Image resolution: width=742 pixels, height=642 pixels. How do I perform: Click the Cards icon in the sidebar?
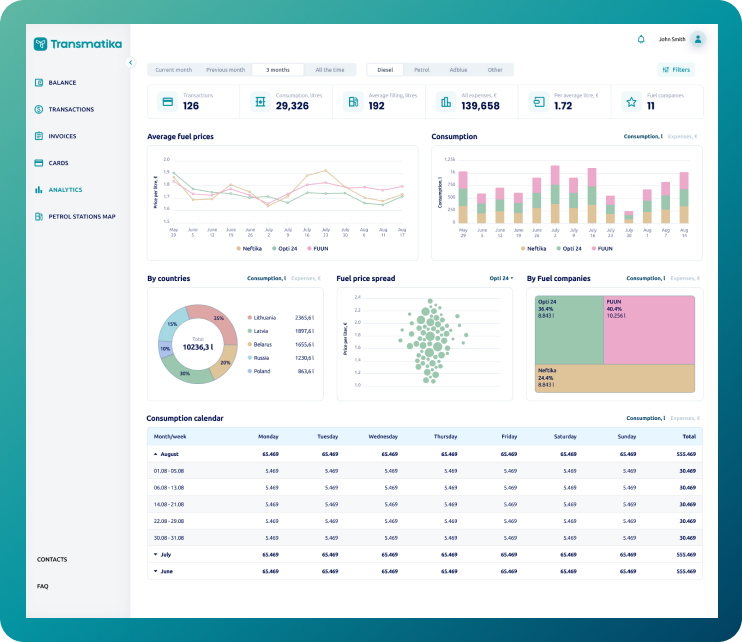[39, 163]
